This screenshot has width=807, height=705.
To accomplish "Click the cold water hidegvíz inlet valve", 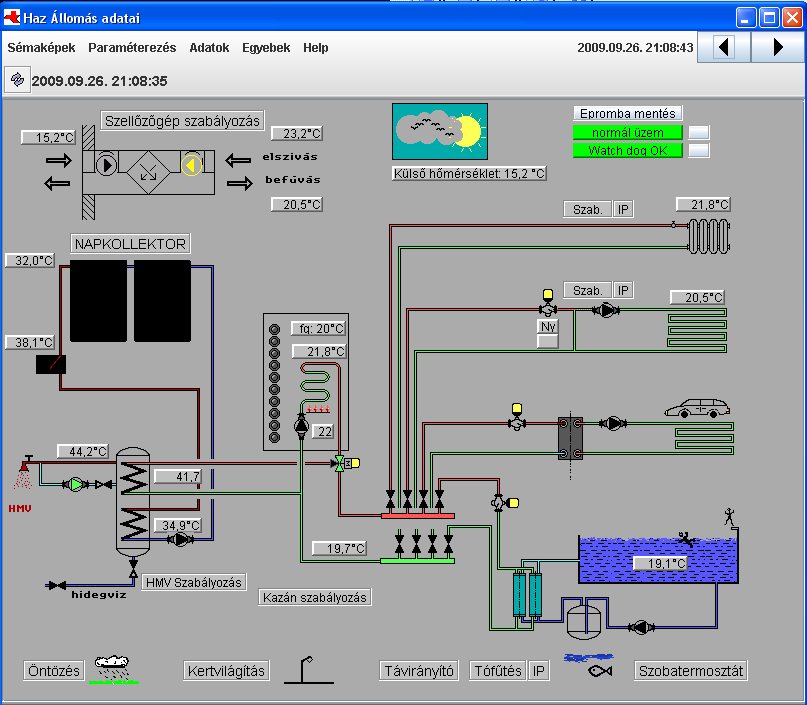I will 56,585.
